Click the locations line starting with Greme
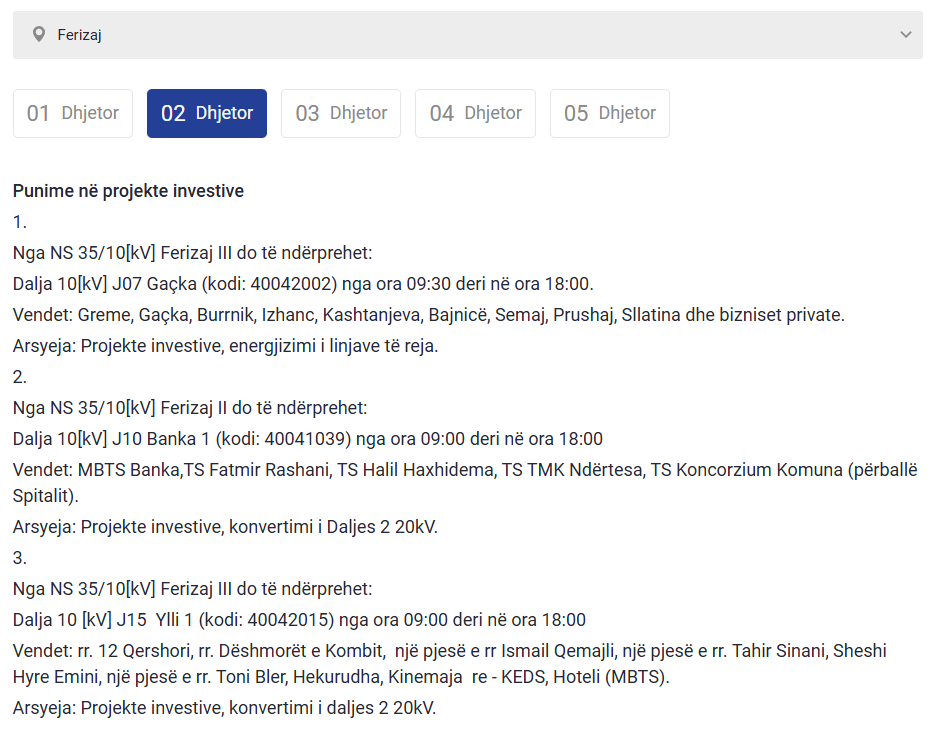This screenshot has height=741, width=931. click(x=428, y=315)
